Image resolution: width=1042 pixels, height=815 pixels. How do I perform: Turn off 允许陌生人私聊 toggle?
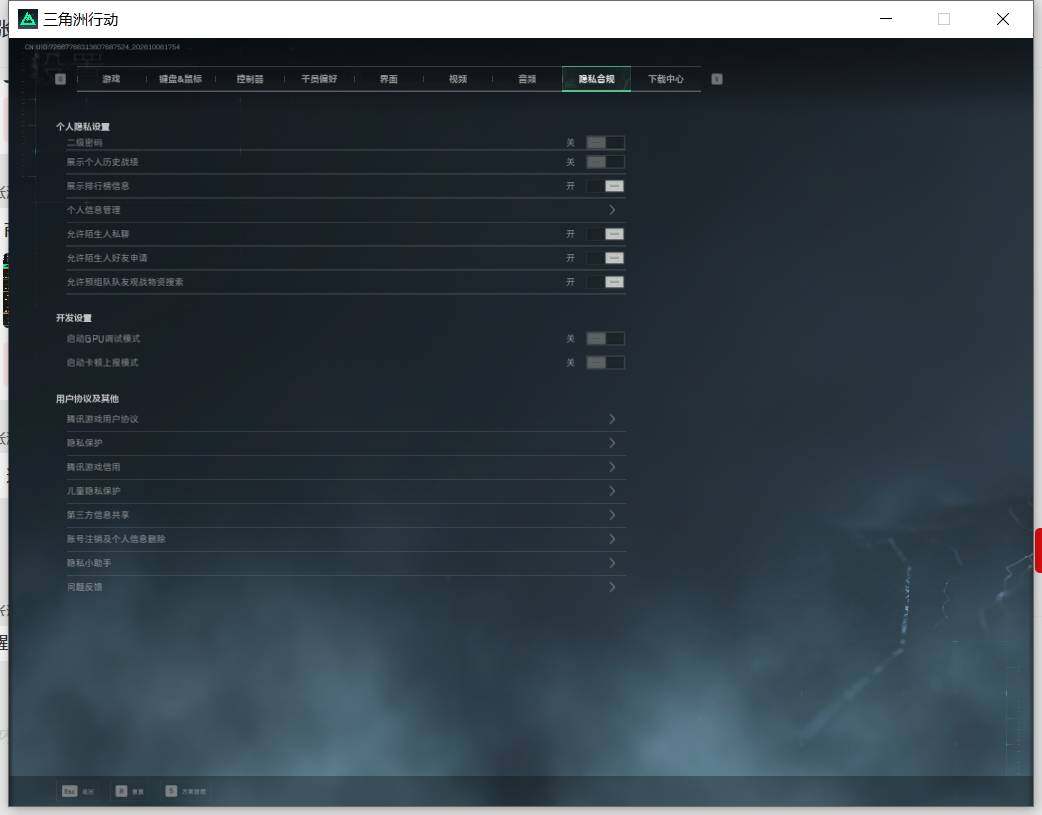click(x=605, y=234)
